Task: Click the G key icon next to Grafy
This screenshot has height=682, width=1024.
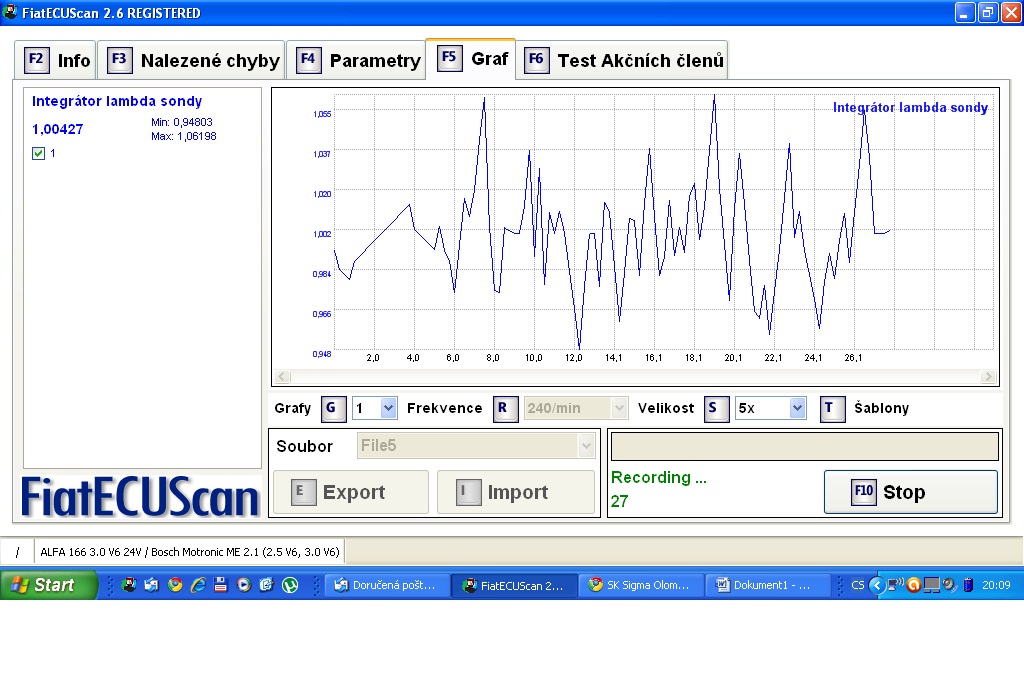Action: (x=334, y=408)
